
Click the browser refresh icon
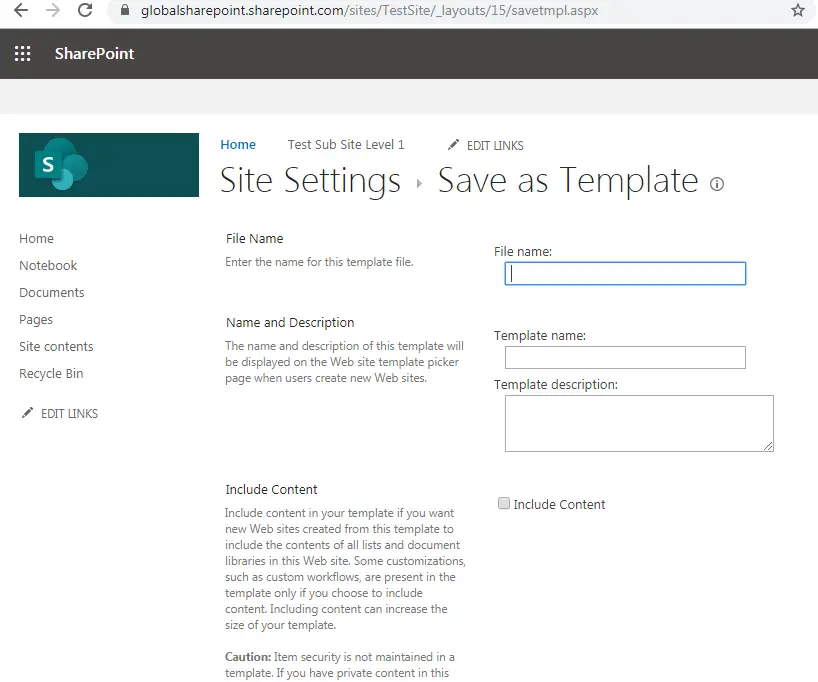tap(85, 11)
